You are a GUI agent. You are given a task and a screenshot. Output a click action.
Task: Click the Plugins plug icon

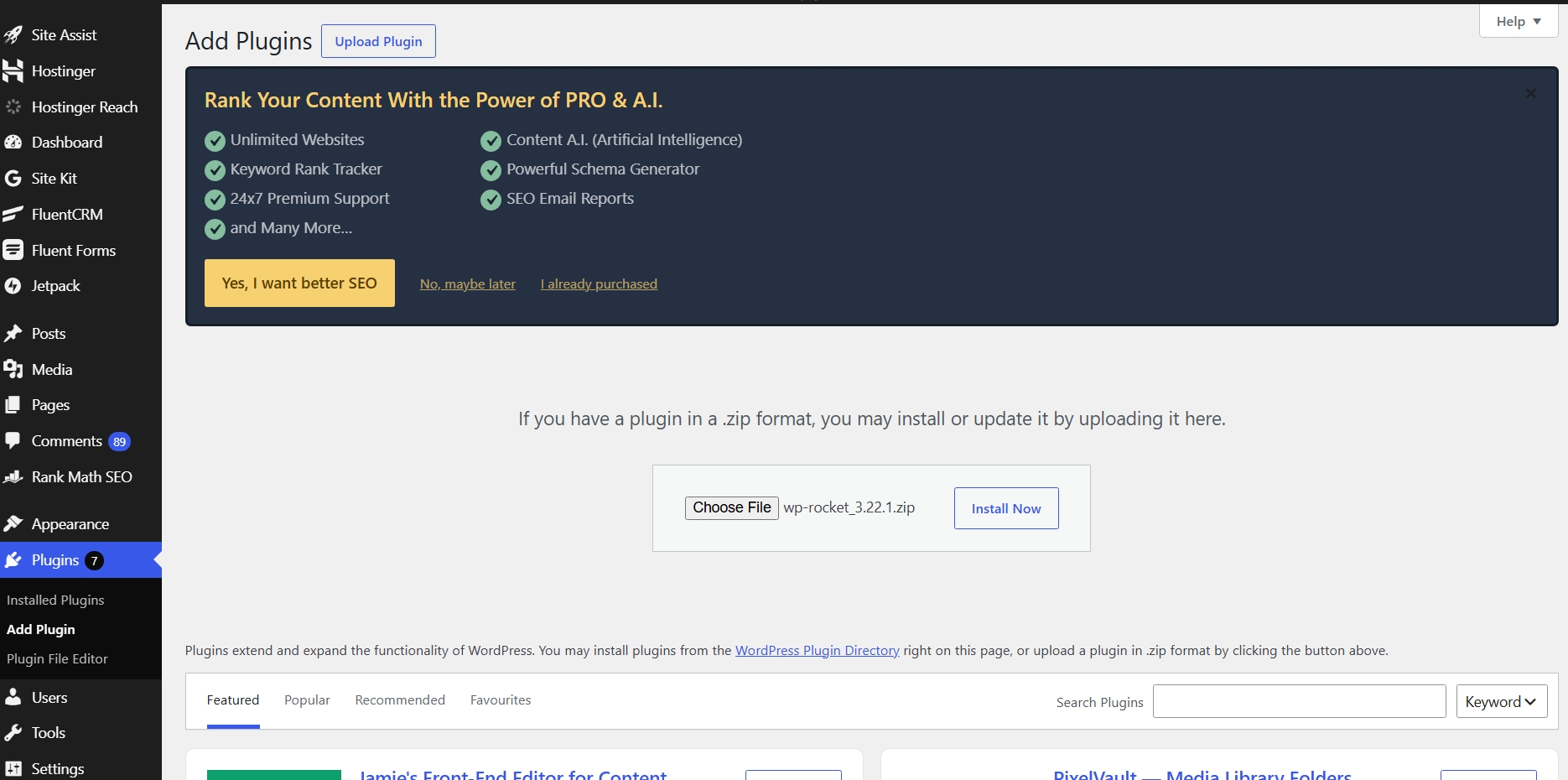click(x=13, y=560)
